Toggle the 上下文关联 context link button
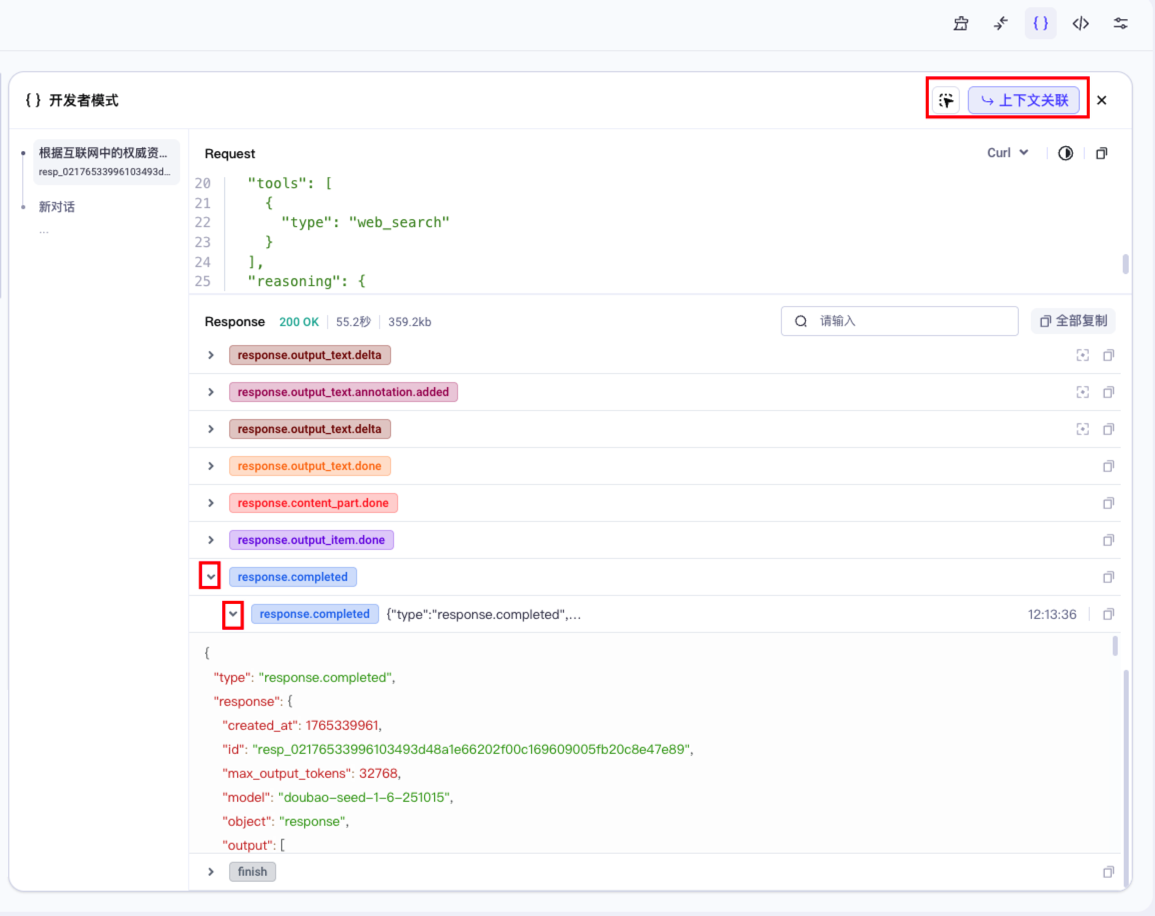1155x916 pixels. (x=1024, y=100)
